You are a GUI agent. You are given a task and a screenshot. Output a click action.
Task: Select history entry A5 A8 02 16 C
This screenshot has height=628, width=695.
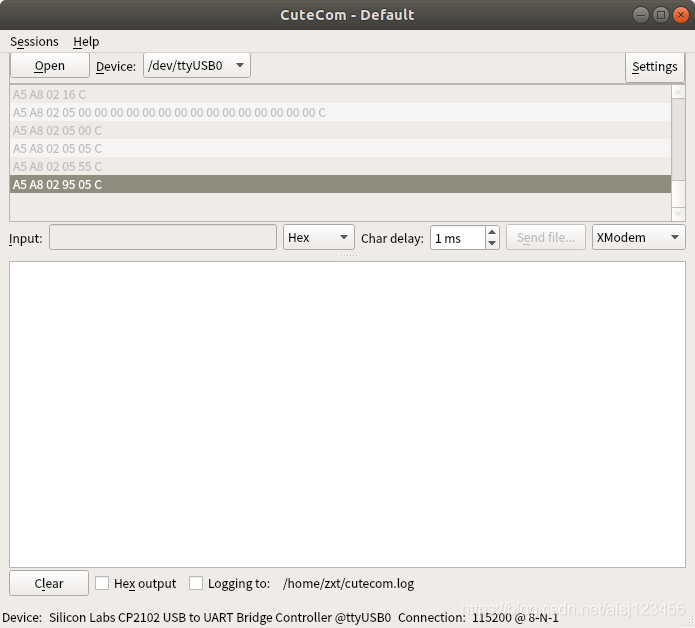340,94
